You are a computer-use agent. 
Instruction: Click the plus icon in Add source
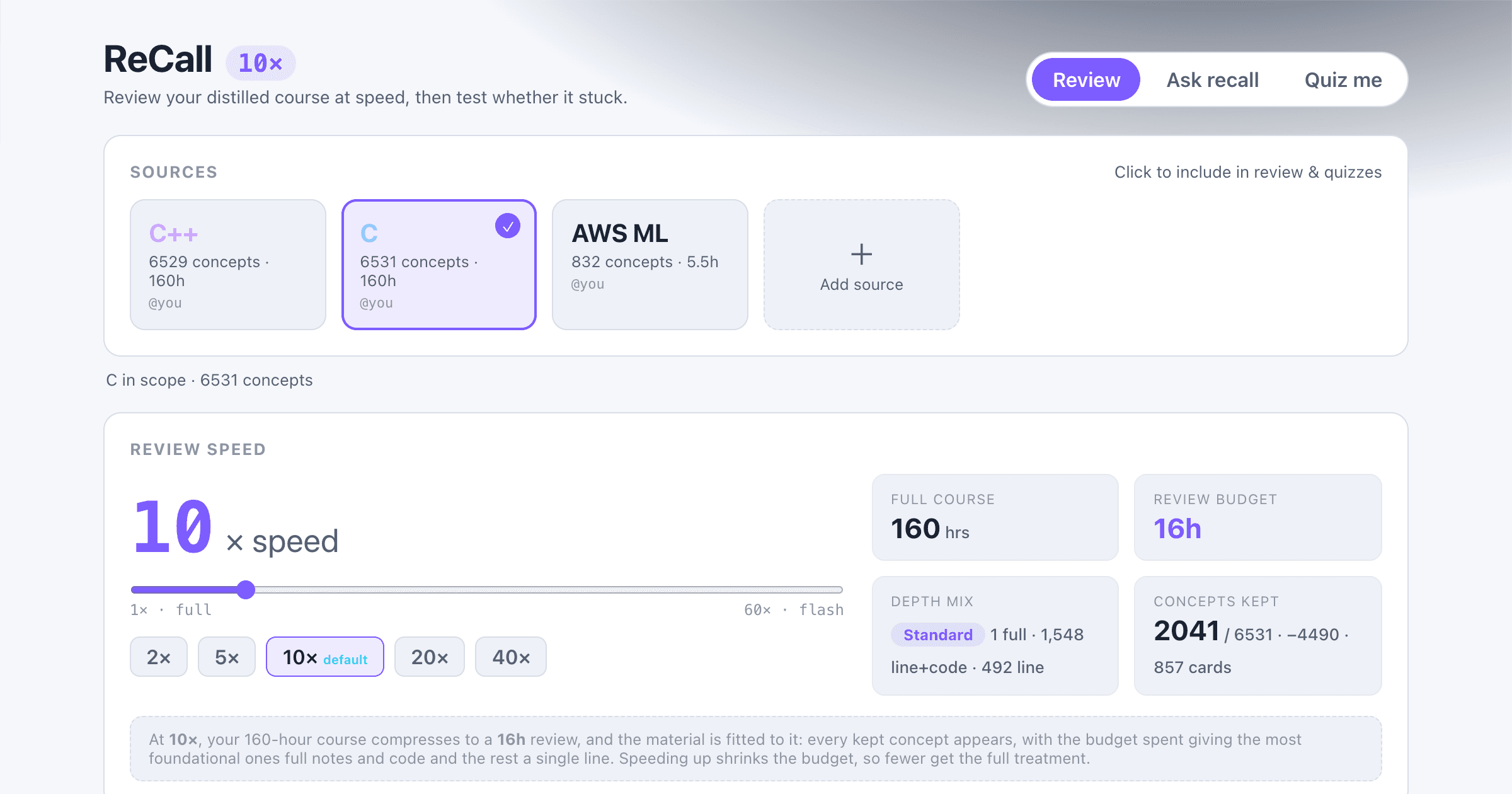coord(861,255)
